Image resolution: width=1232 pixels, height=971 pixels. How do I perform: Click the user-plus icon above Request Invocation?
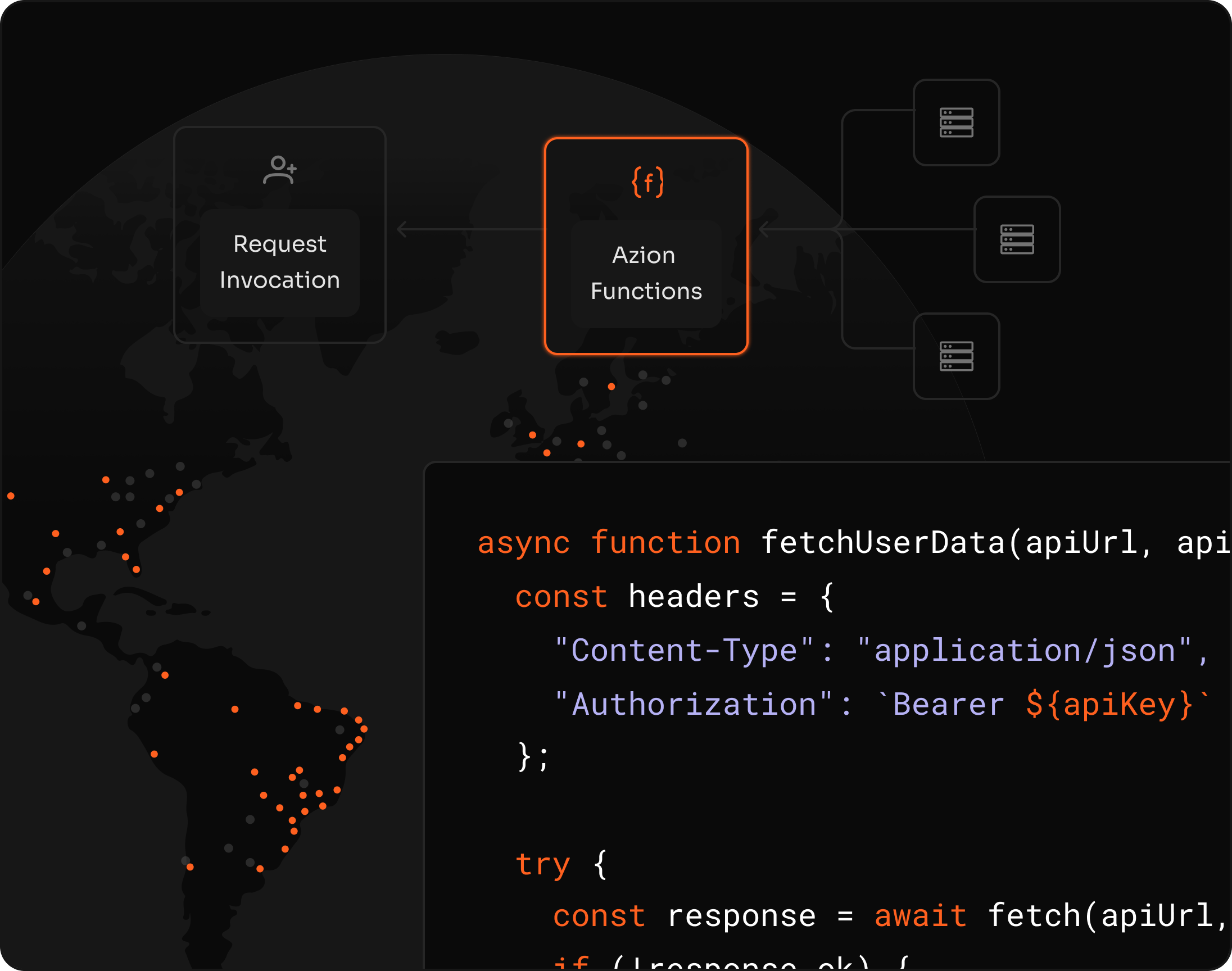280,169
